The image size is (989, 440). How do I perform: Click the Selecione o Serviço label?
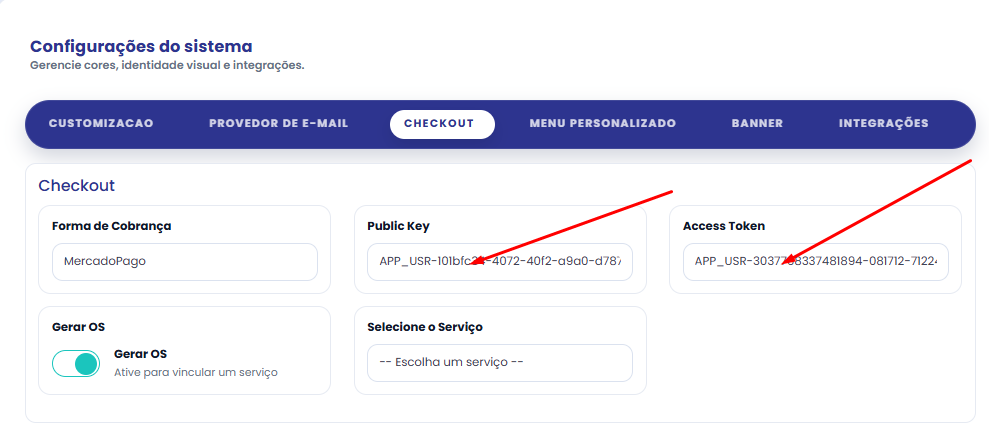click(x=424, y=327)
